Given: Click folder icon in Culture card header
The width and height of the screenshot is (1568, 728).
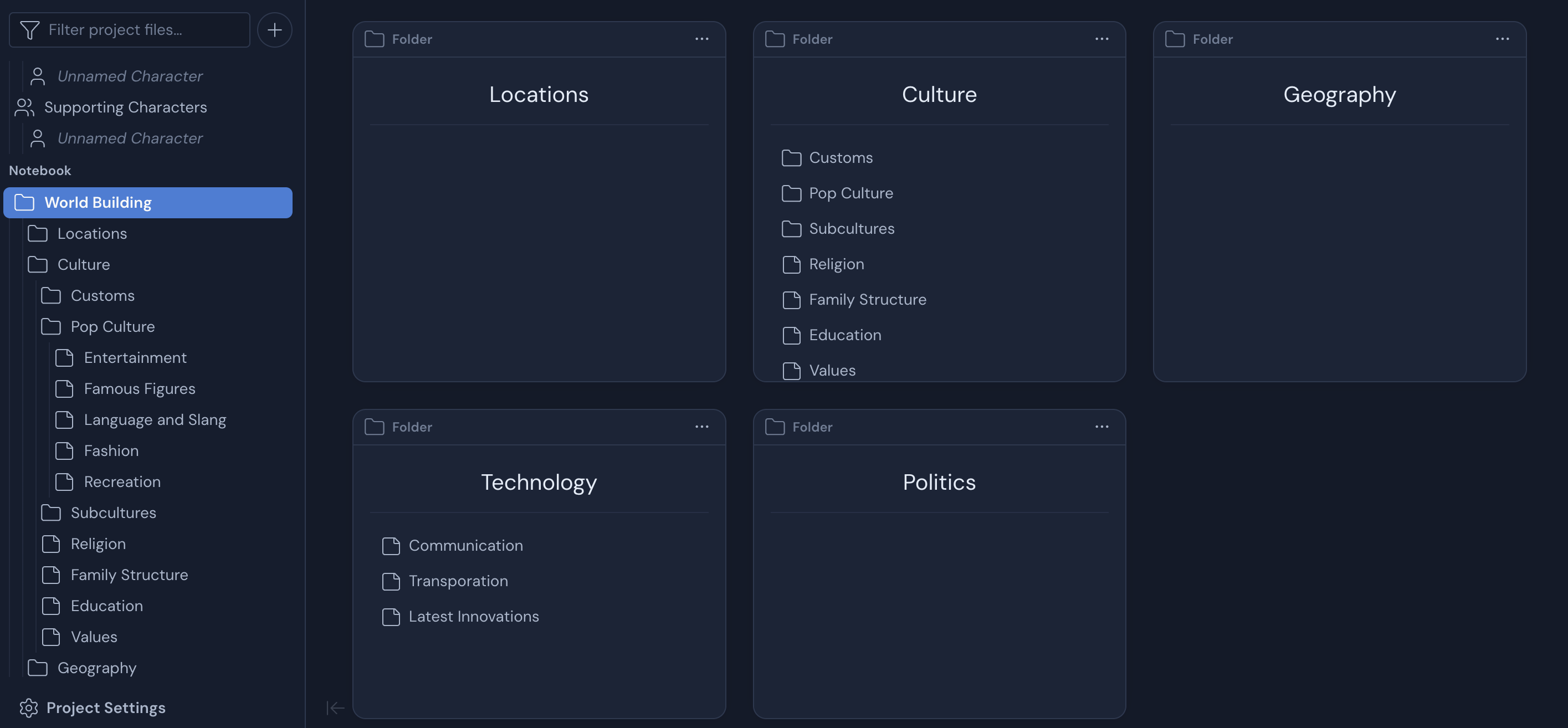Looking at the screenshot, I should point(775,39).
